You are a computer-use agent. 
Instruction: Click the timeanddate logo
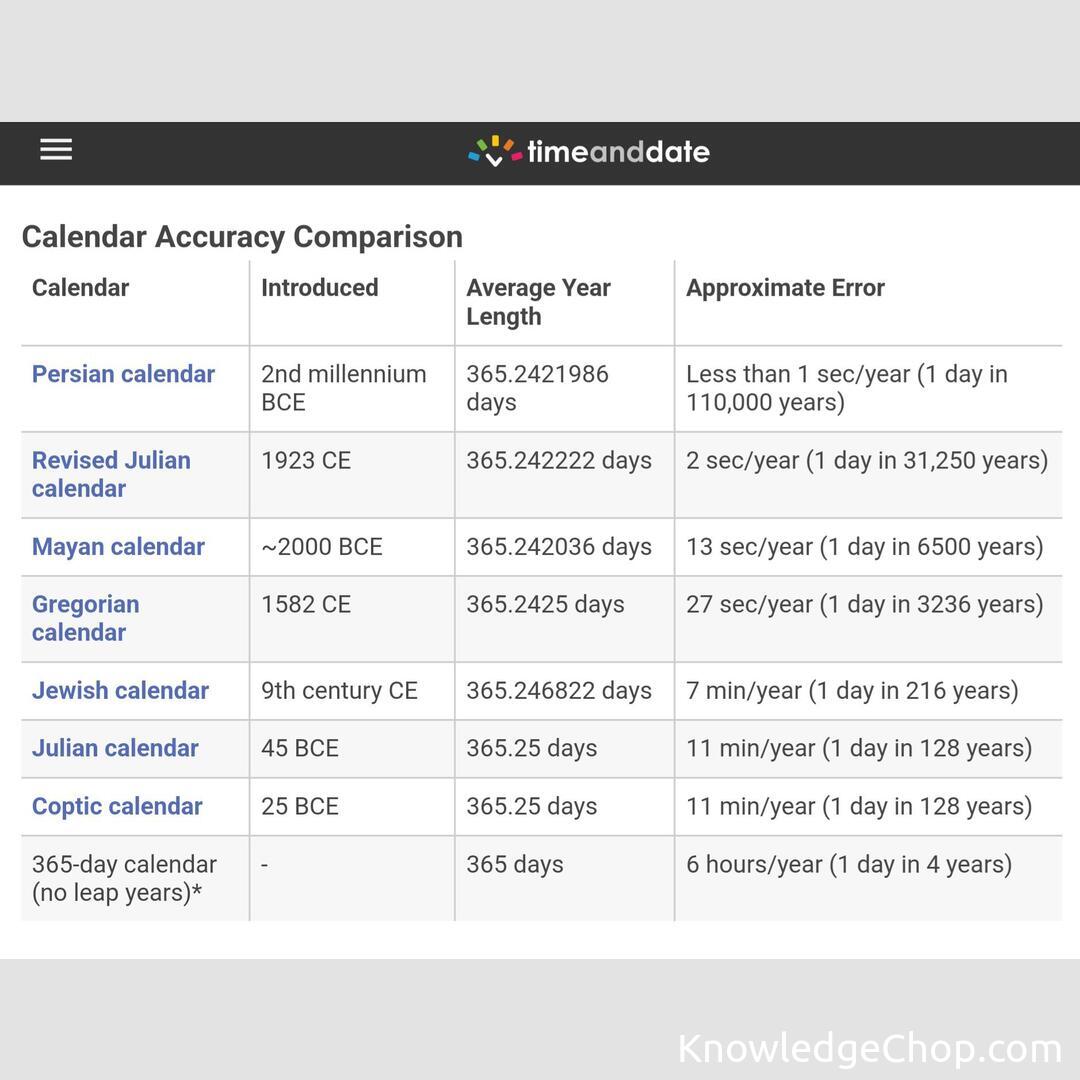[x=589, y=152]
